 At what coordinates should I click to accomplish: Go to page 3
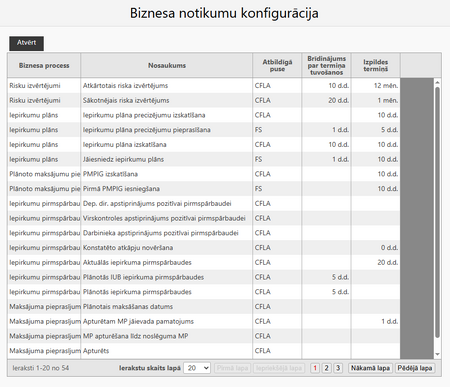(x=338, y=368)
